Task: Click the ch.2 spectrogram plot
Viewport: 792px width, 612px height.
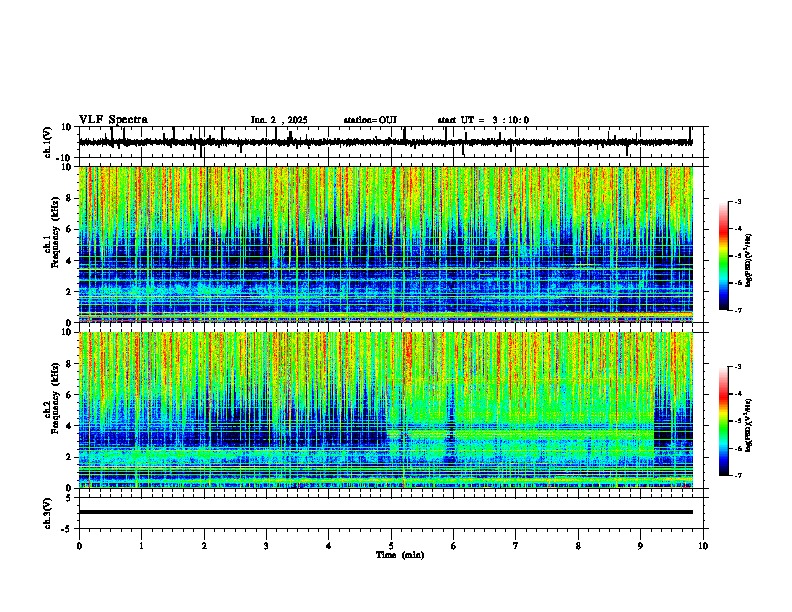Action: tap(386, 410)
